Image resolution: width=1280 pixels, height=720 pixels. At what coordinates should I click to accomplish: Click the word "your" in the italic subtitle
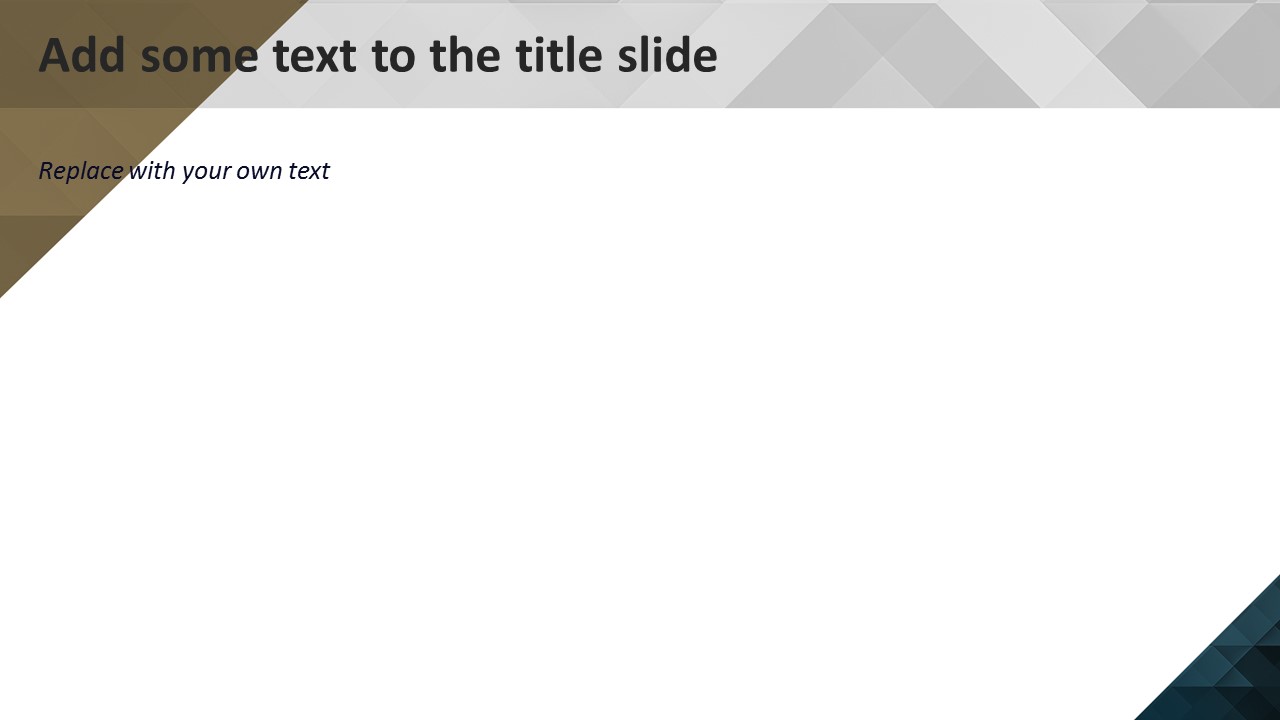point(207,173)
